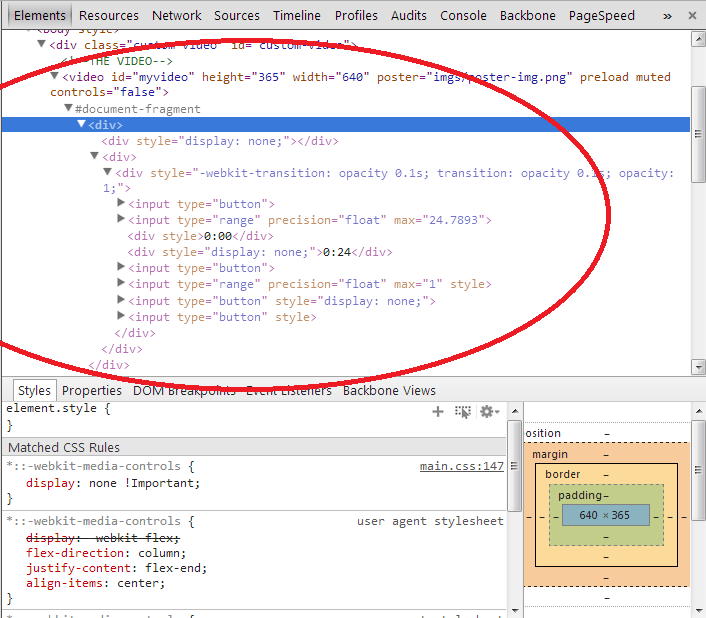Click the metrics pane scrollbar thumb
The height and width of the screenshot is (618, 706).
(x=698, y=470)
